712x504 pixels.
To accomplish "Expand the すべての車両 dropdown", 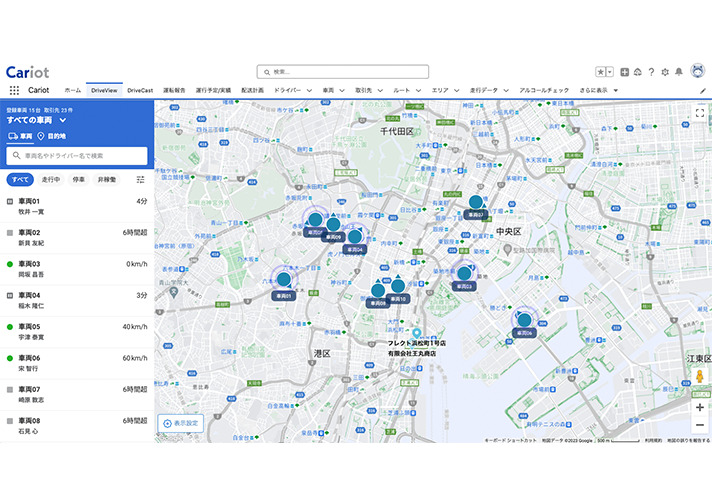I will coord(63,119).
